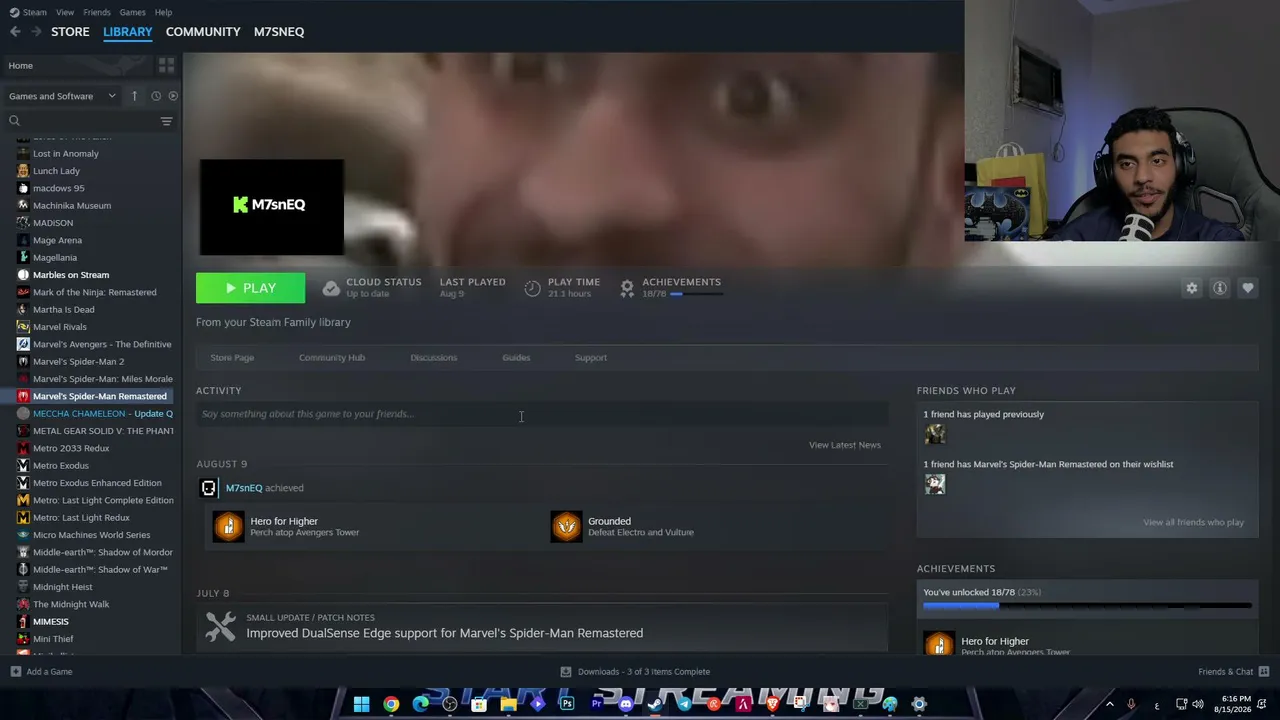Show hidden system tray icons
Screen dimensions: 1280x720
pos(1109,704)
